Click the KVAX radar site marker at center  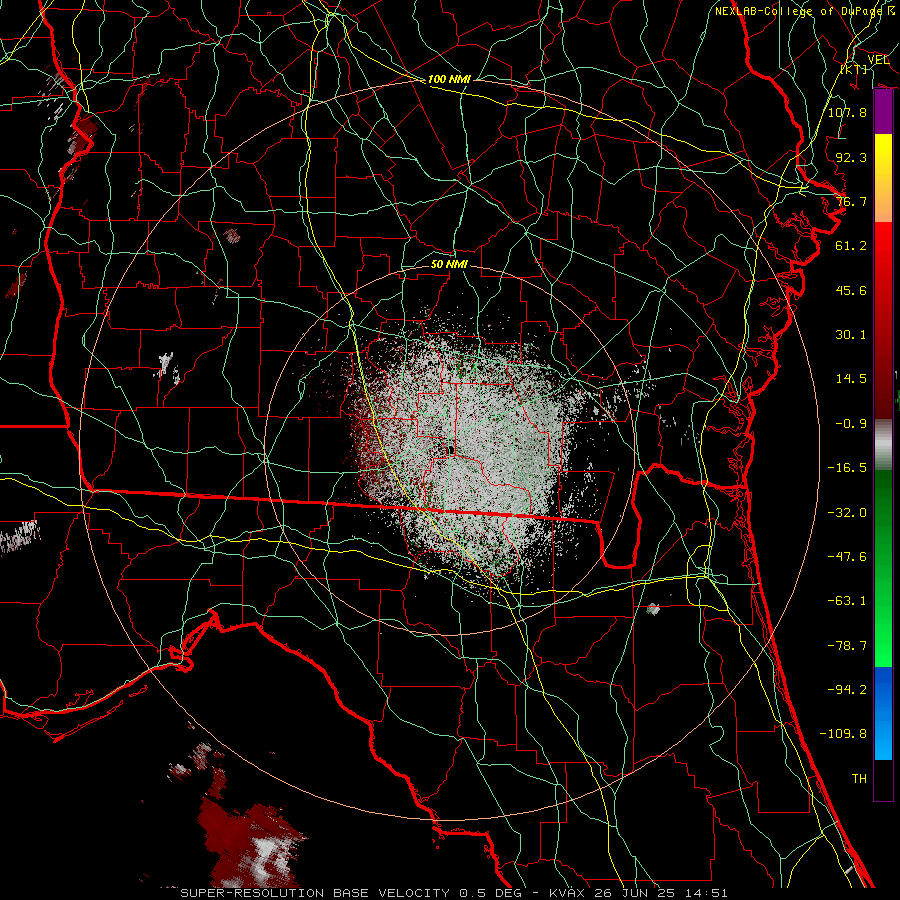point(451,450)
